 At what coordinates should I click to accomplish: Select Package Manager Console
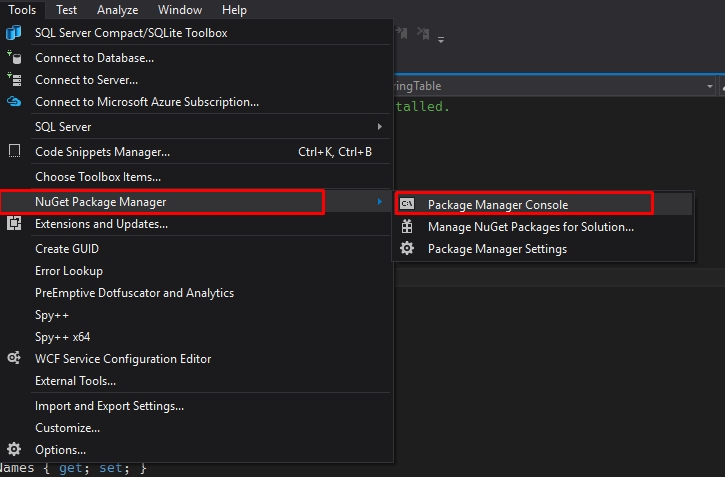point(543,204)
